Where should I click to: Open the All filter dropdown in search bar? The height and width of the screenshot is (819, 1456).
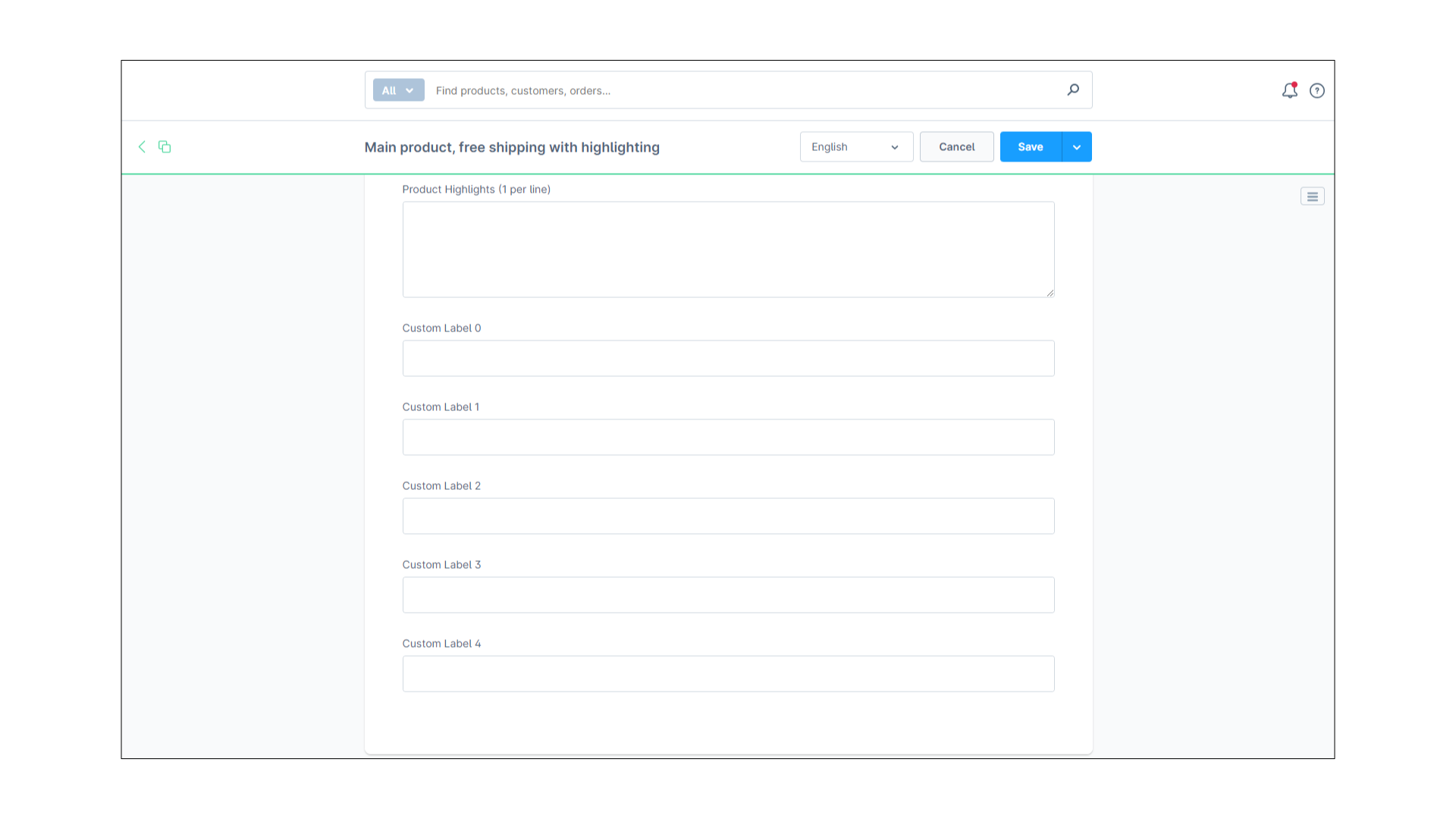(397, 90)
